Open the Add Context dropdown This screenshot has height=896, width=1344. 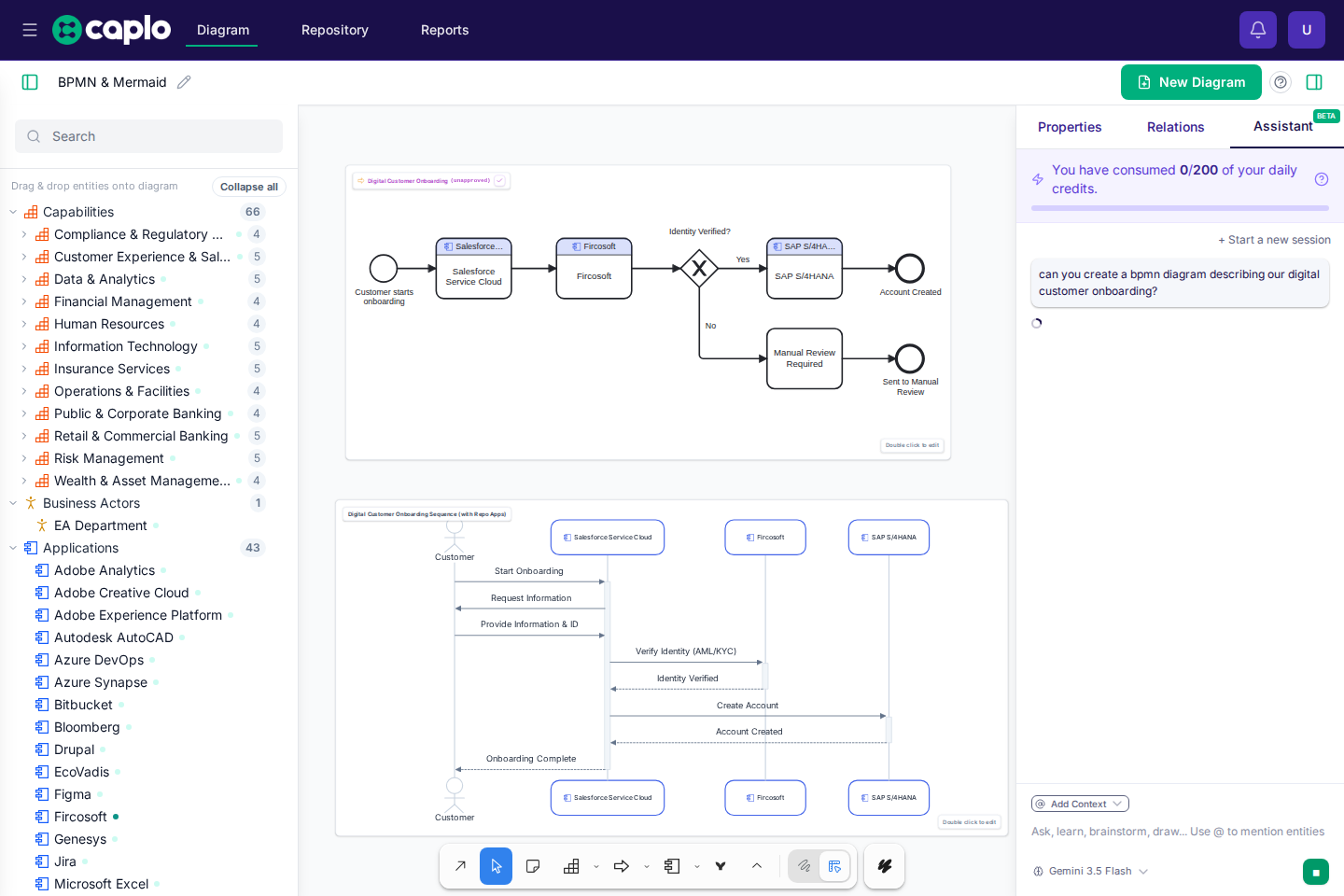click(x=1080, y=804)
